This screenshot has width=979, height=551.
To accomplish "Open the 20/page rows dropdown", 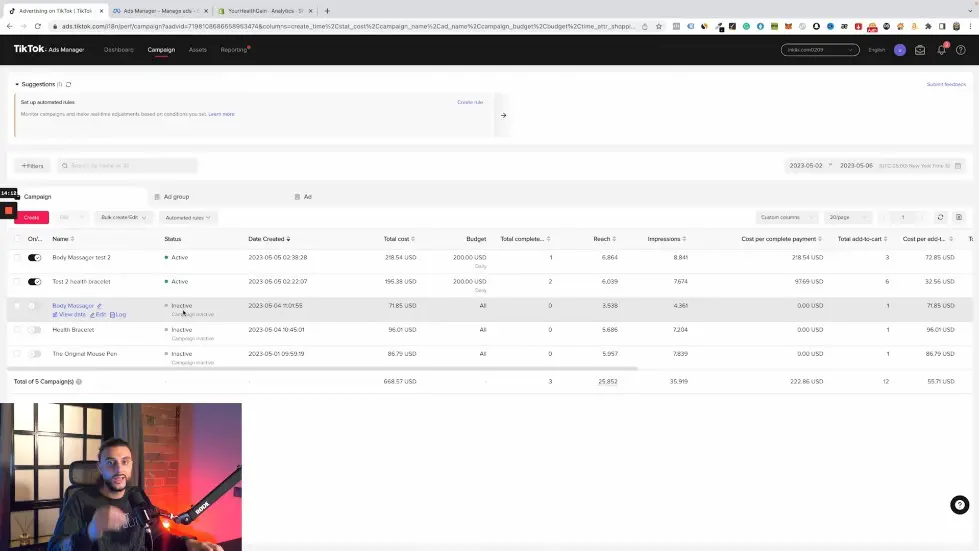I will click(847, 217).
